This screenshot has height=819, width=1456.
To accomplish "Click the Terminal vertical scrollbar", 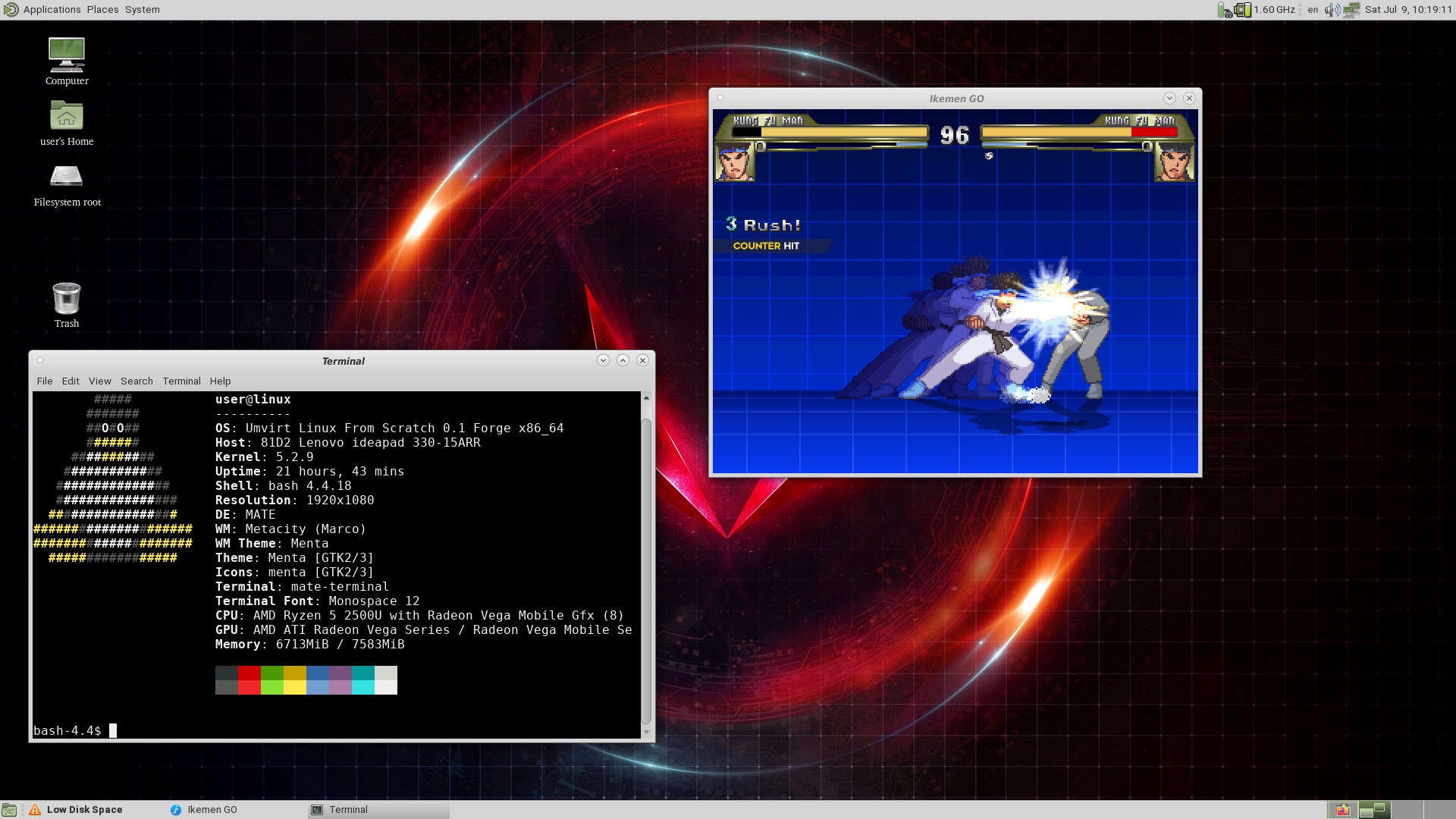I will tap(646, 569).
